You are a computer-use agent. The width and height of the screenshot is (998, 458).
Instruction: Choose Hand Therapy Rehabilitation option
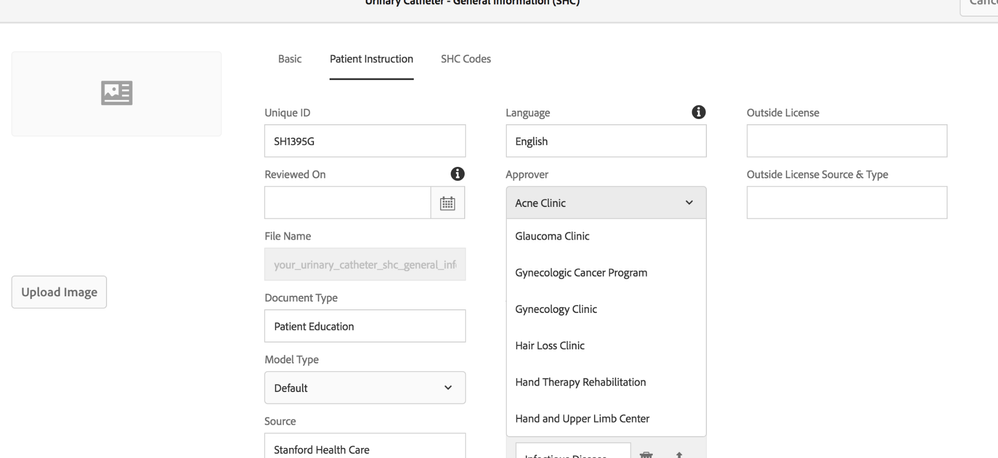point(580,382)
